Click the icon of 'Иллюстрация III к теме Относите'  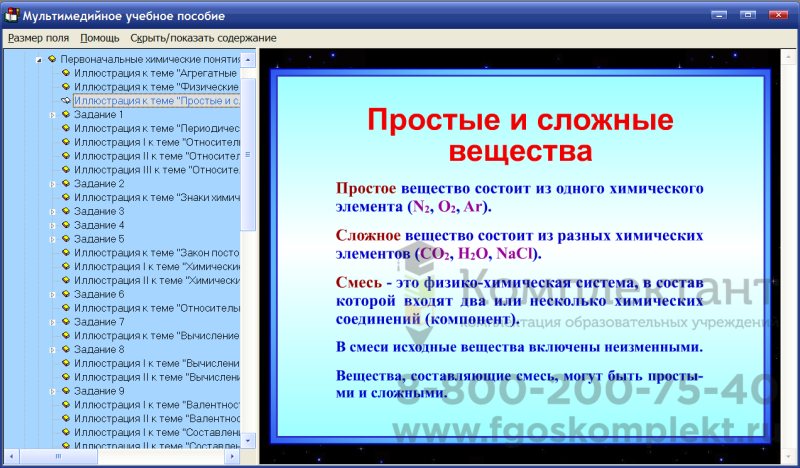[66, 169]
